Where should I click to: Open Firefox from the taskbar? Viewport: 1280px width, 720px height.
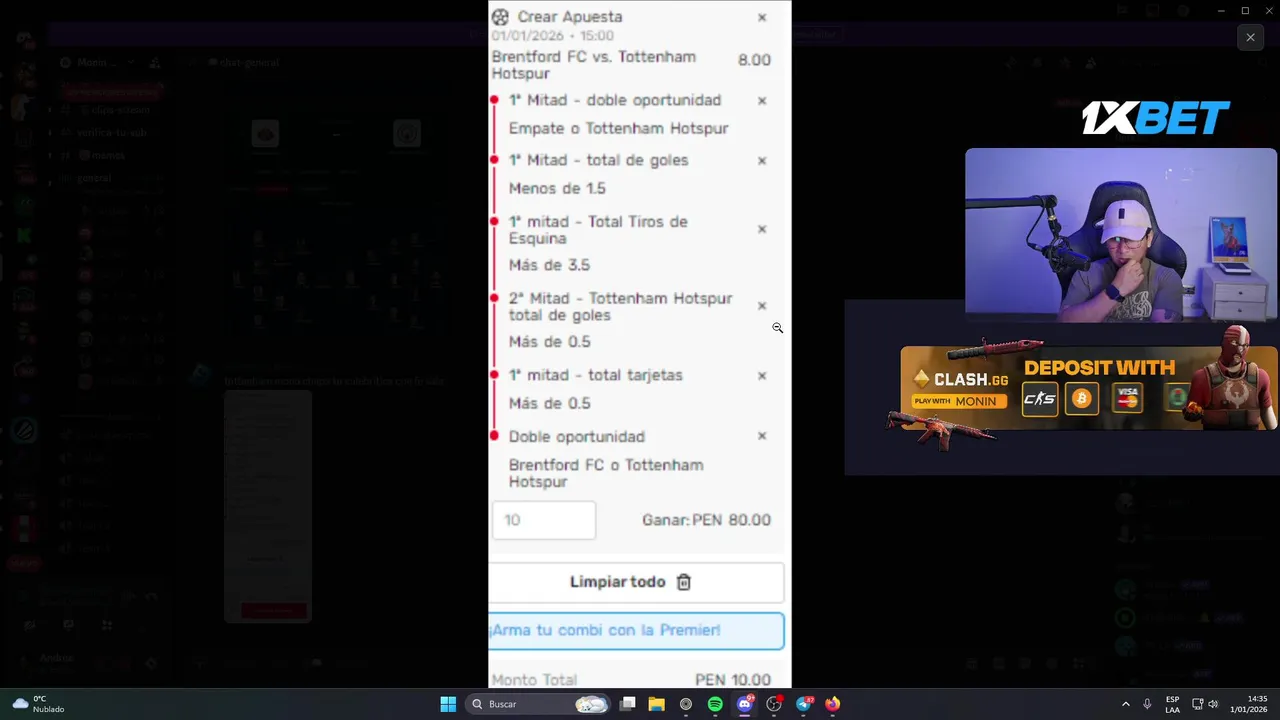(833, 704)
